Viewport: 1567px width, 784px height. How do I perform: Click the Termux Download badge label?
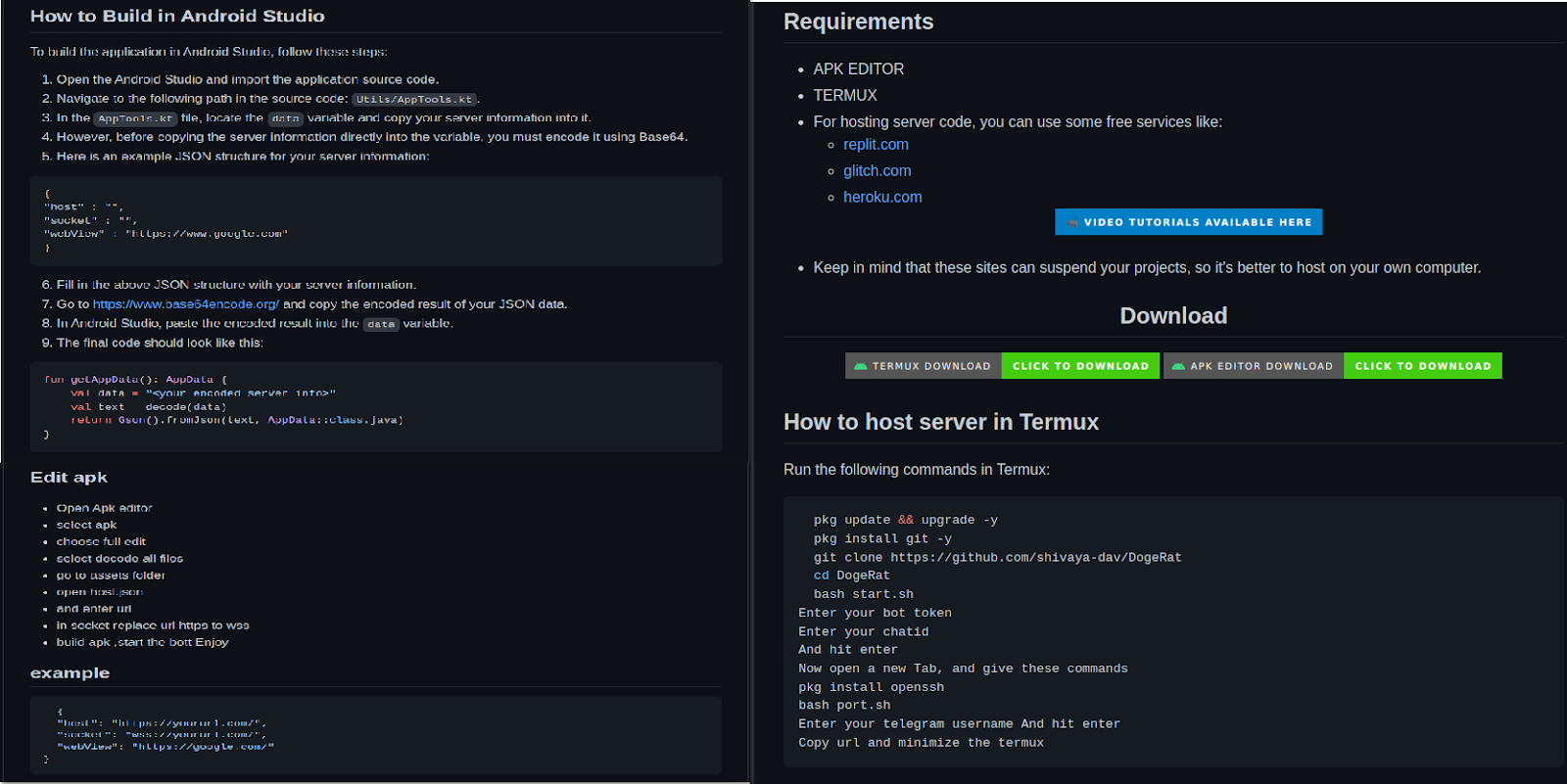[x=923, y=366]
